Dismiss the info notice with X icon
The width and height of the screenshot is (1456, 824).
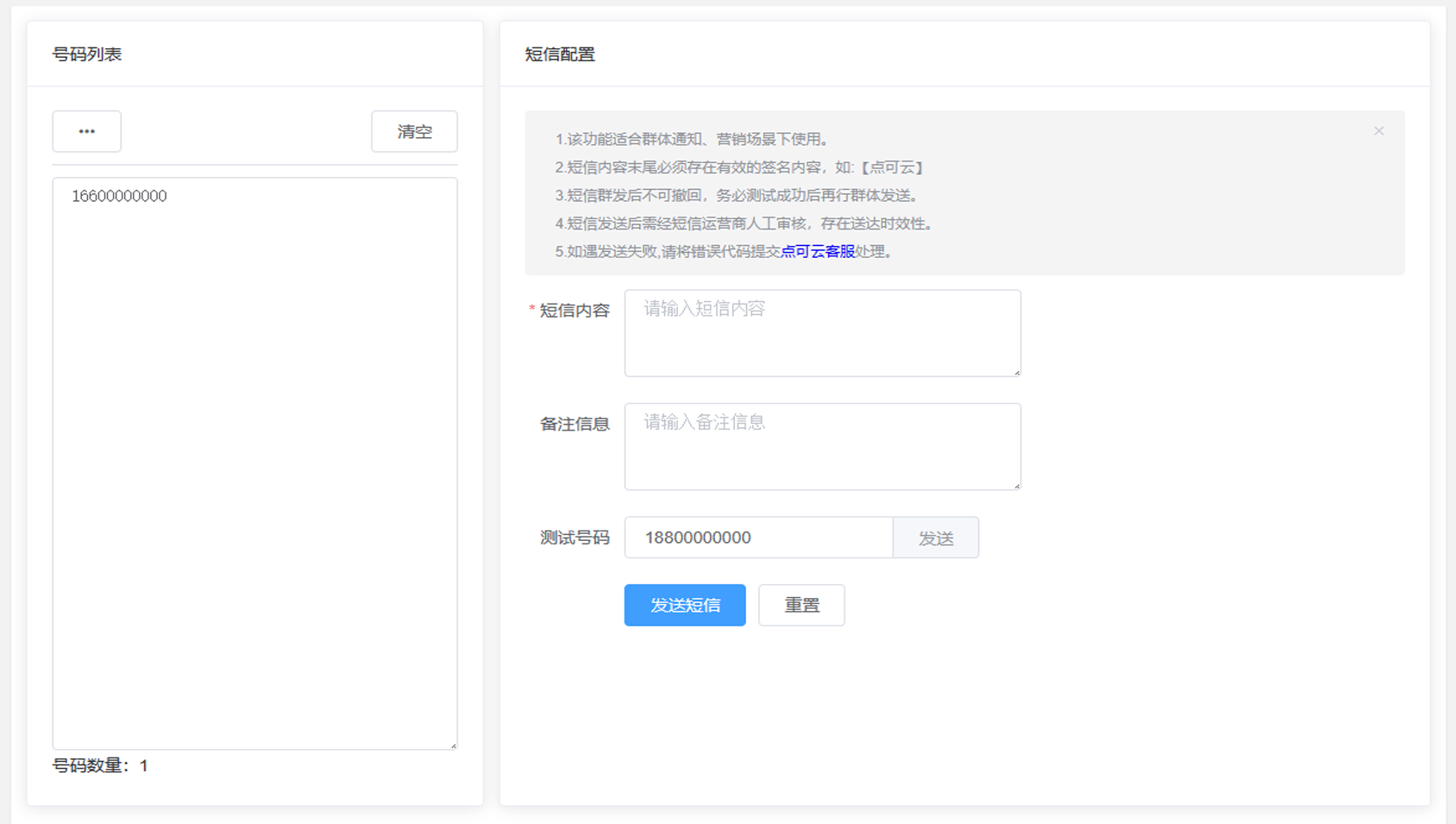tap(1378, 131)
